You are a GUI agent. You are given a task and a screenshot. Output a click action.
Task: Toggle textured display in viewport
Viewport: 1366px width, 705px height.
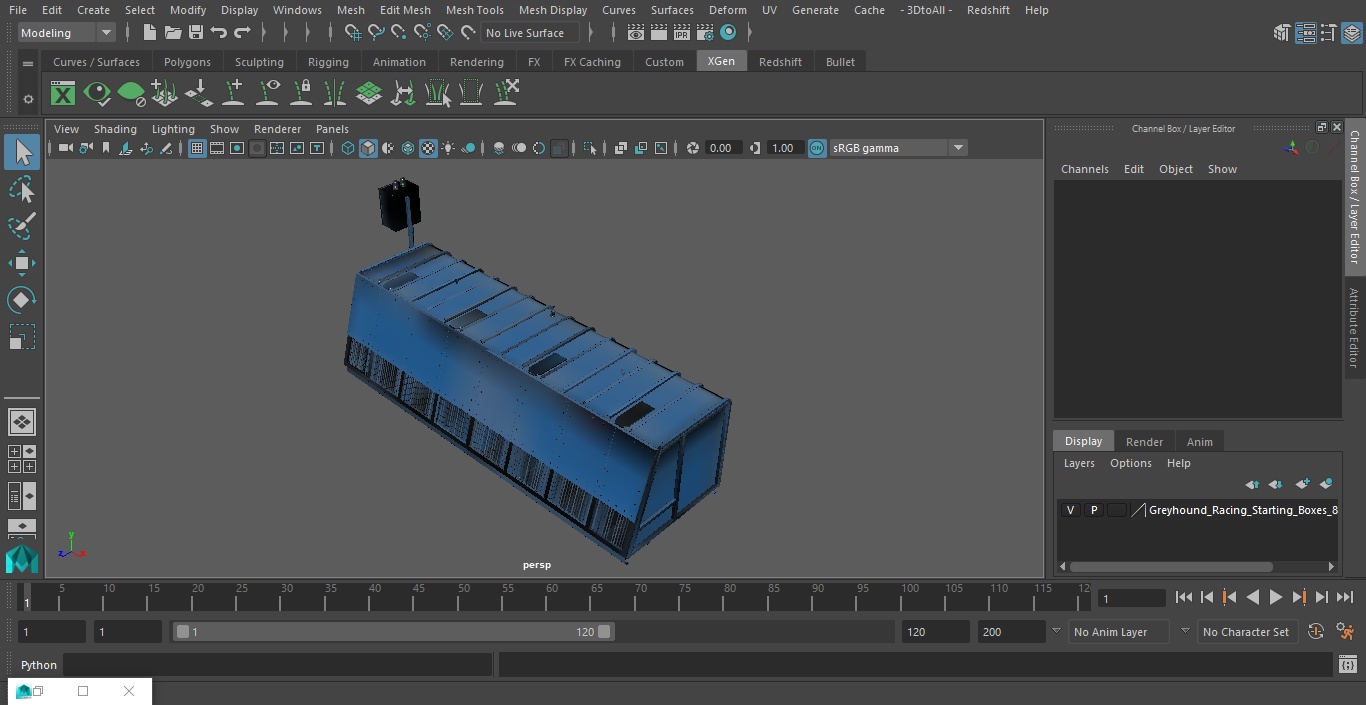(428, 148)
